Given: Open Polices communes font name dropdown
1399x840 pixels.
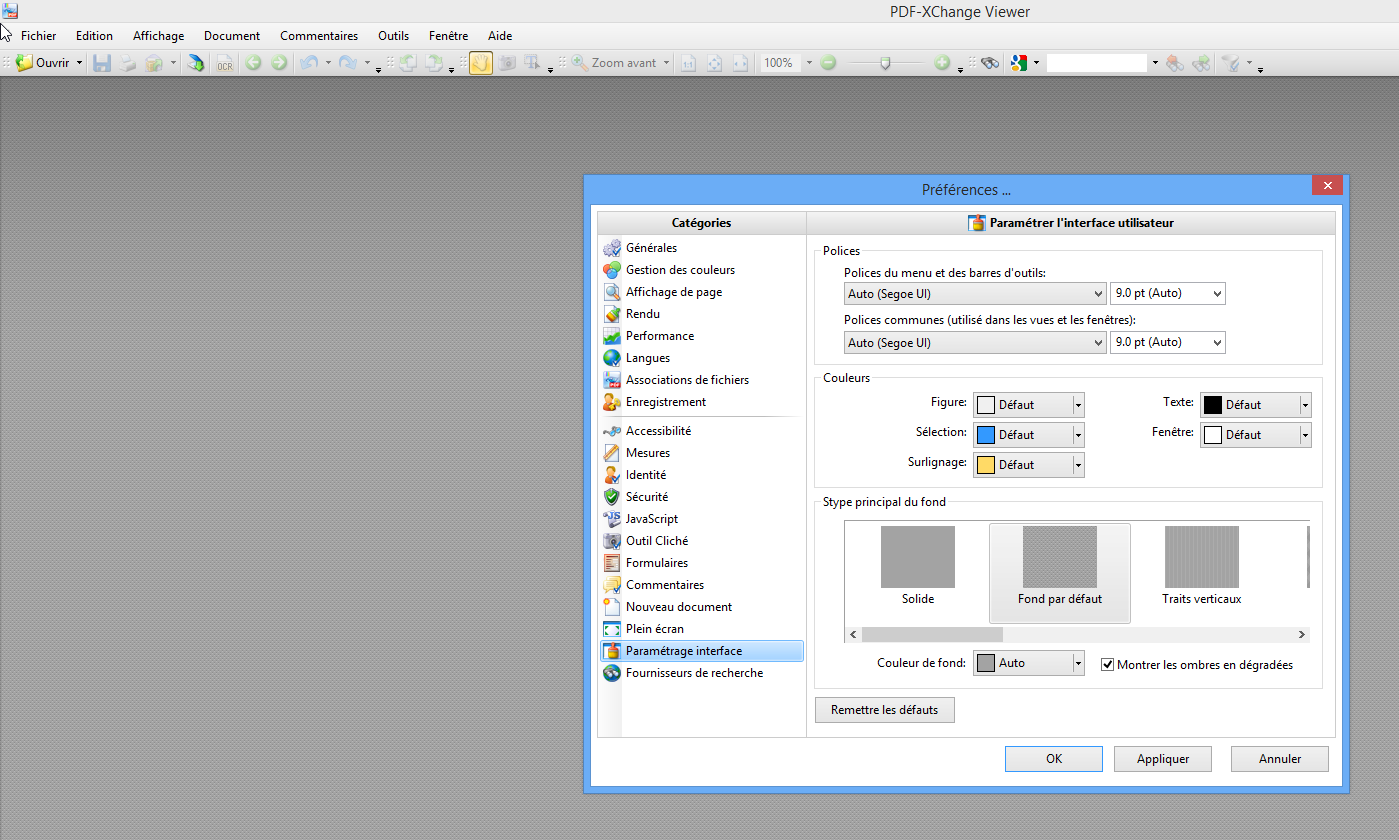Looking at the screenshot, I should [x=975, y=342].
